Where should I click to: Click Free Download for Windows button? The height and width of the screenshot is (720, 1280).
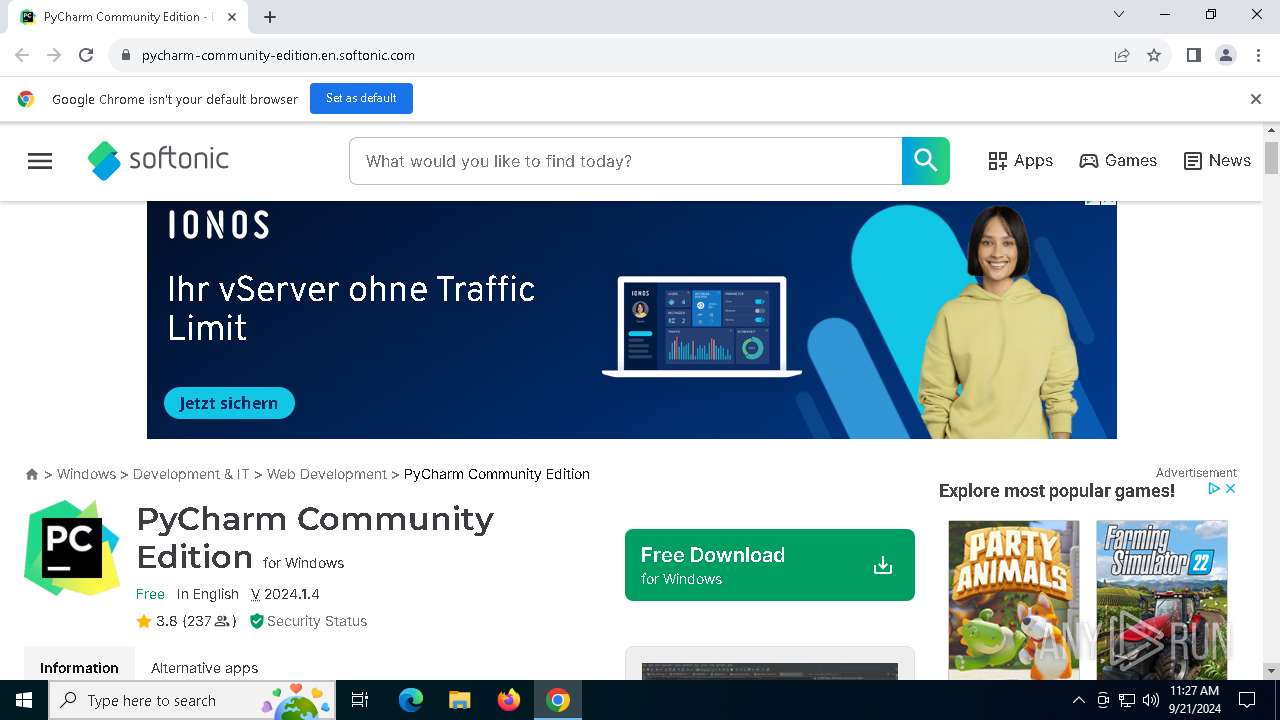pos(770,565)
